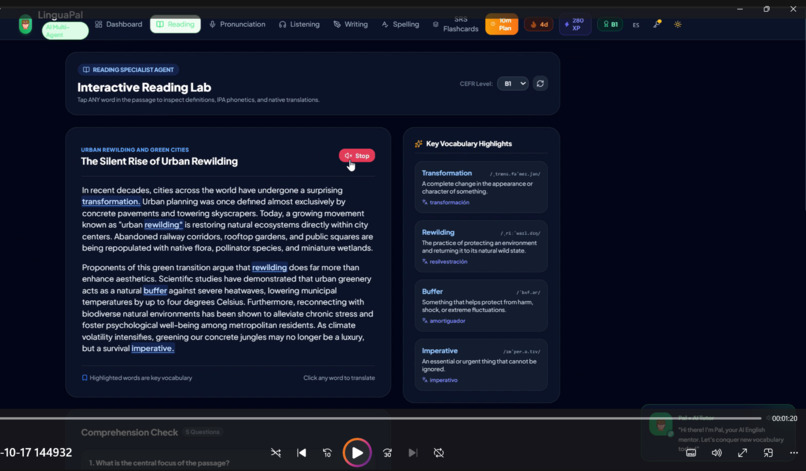Viewport: 806px width, 471px height.
Task: Switch to the Pronunciation tab
Action: tap(237, 24)
